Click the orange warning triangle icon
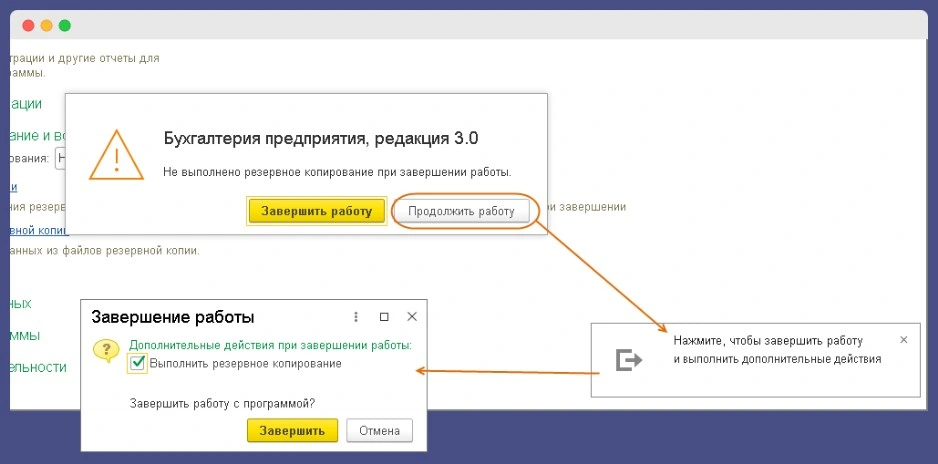The height and width of the screenshot is (464, 938). [116, 155]
